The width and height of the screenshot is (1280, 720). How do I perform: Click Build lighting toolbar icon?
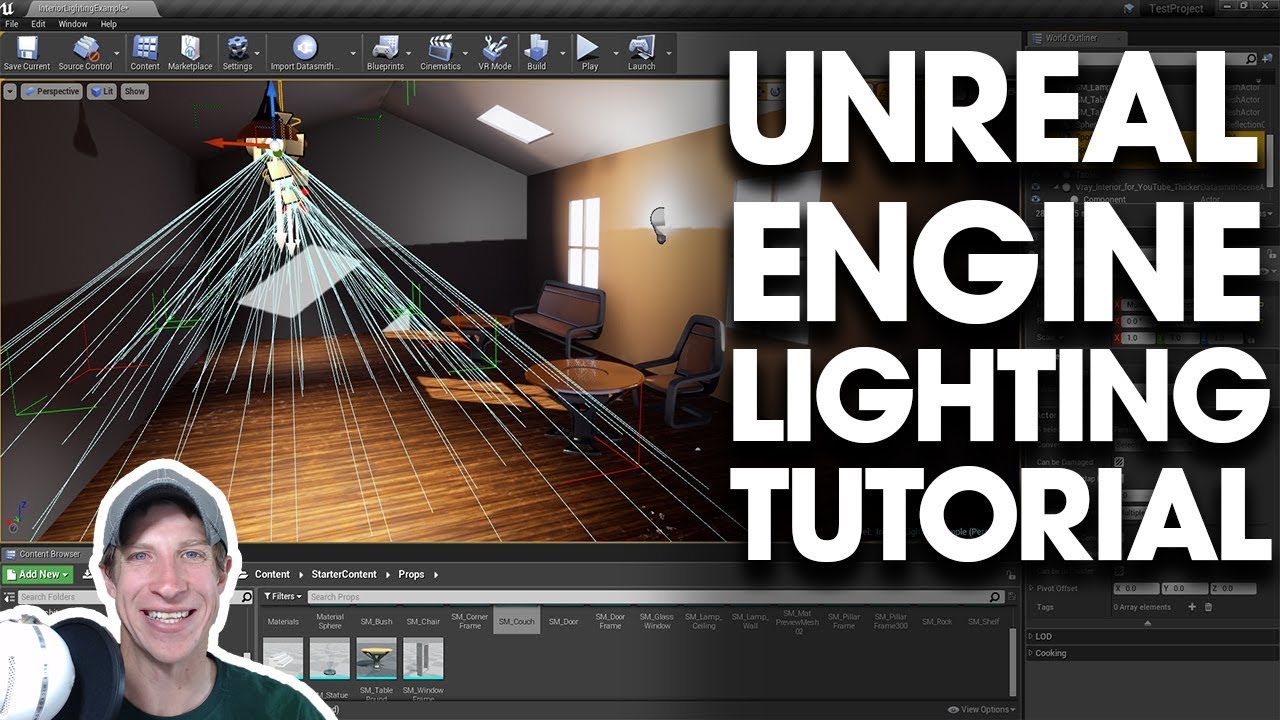(537, 53)
